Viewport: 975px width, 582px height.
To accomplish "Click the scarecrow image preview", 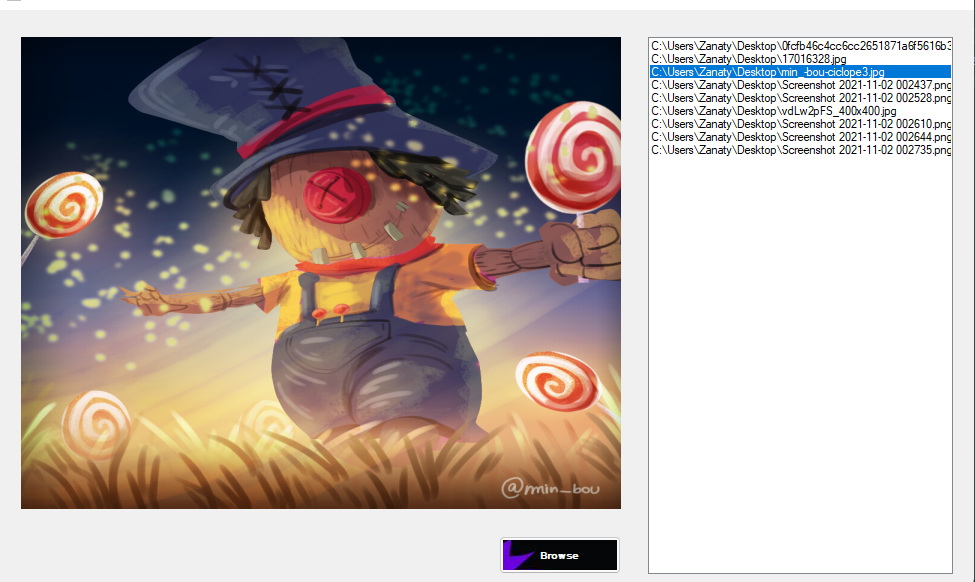I will [321, 273].
